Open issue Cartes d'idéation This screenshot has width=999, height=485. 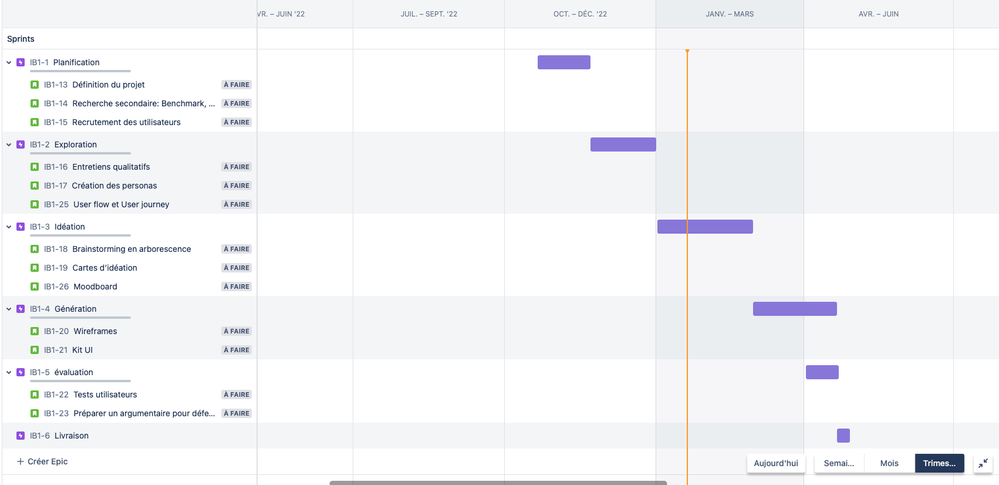coord(104,268)
